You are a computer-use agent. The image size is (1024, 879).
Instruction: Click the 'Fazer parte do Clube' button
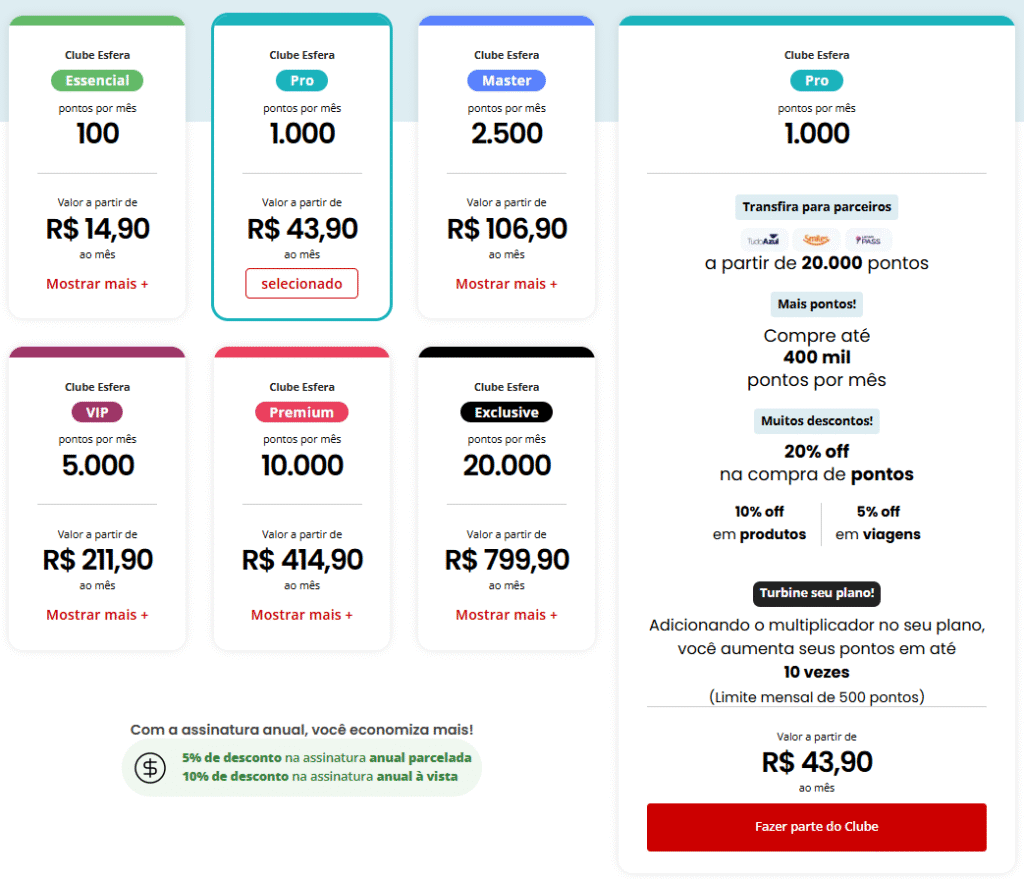pyautogui.click(x=816, y=827)
